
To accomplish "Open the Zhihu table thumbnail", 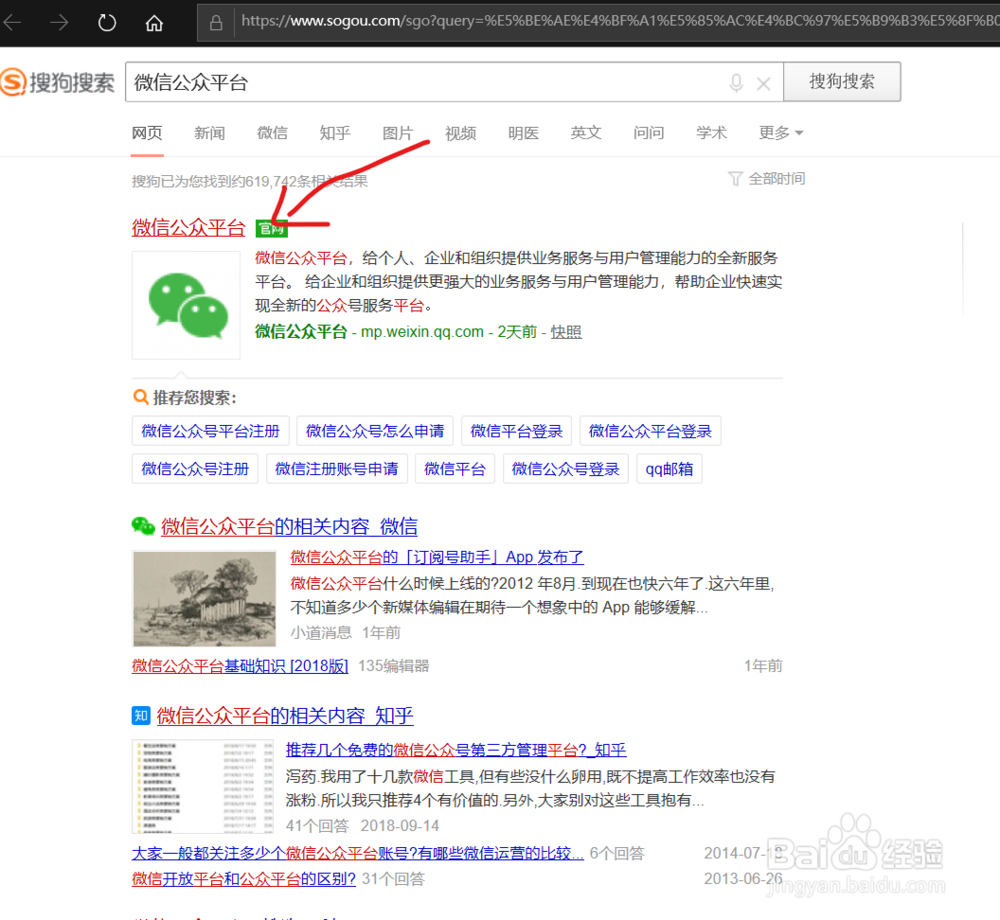I will 203,786.
